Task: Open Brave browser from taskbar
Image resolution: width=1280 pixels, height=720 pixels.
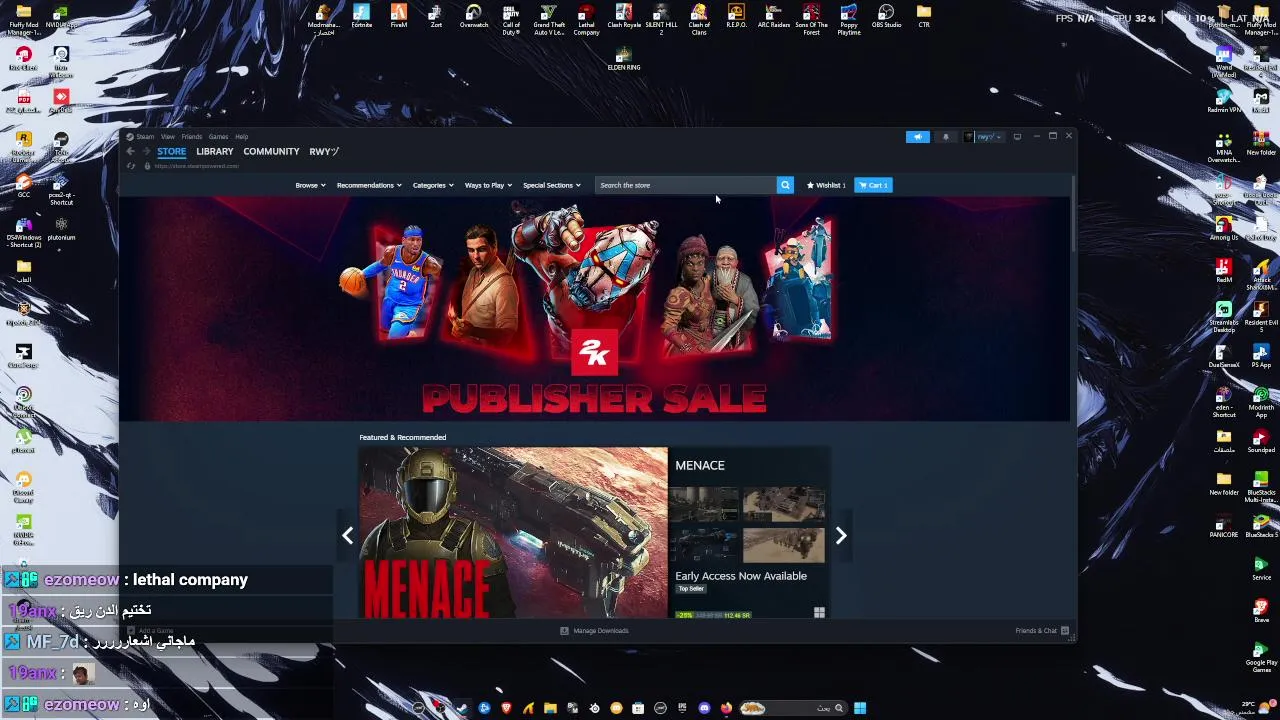Action: click(506, 708)
